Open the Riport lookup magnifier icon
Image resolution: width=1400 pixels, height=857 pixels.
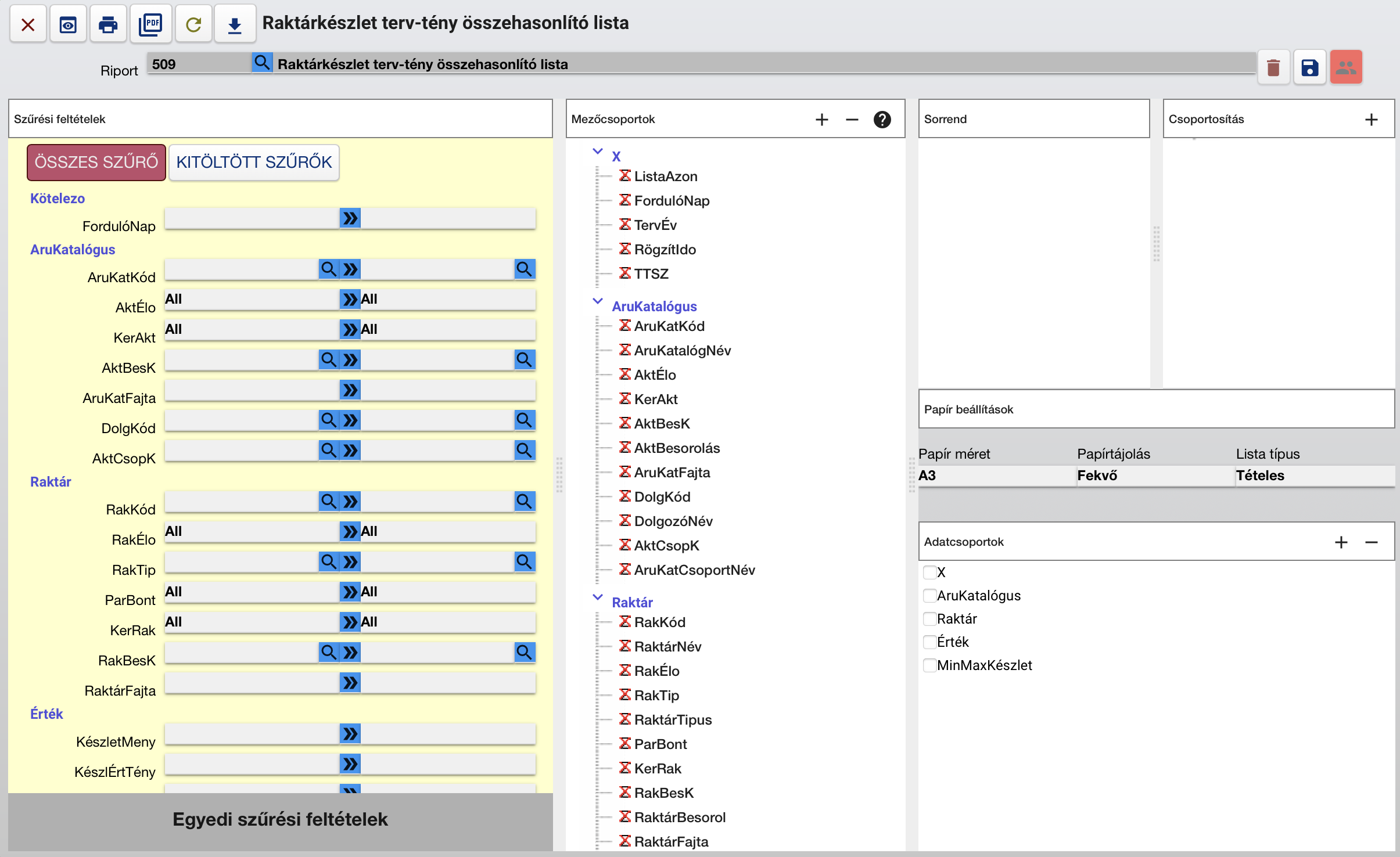point(262,63)
